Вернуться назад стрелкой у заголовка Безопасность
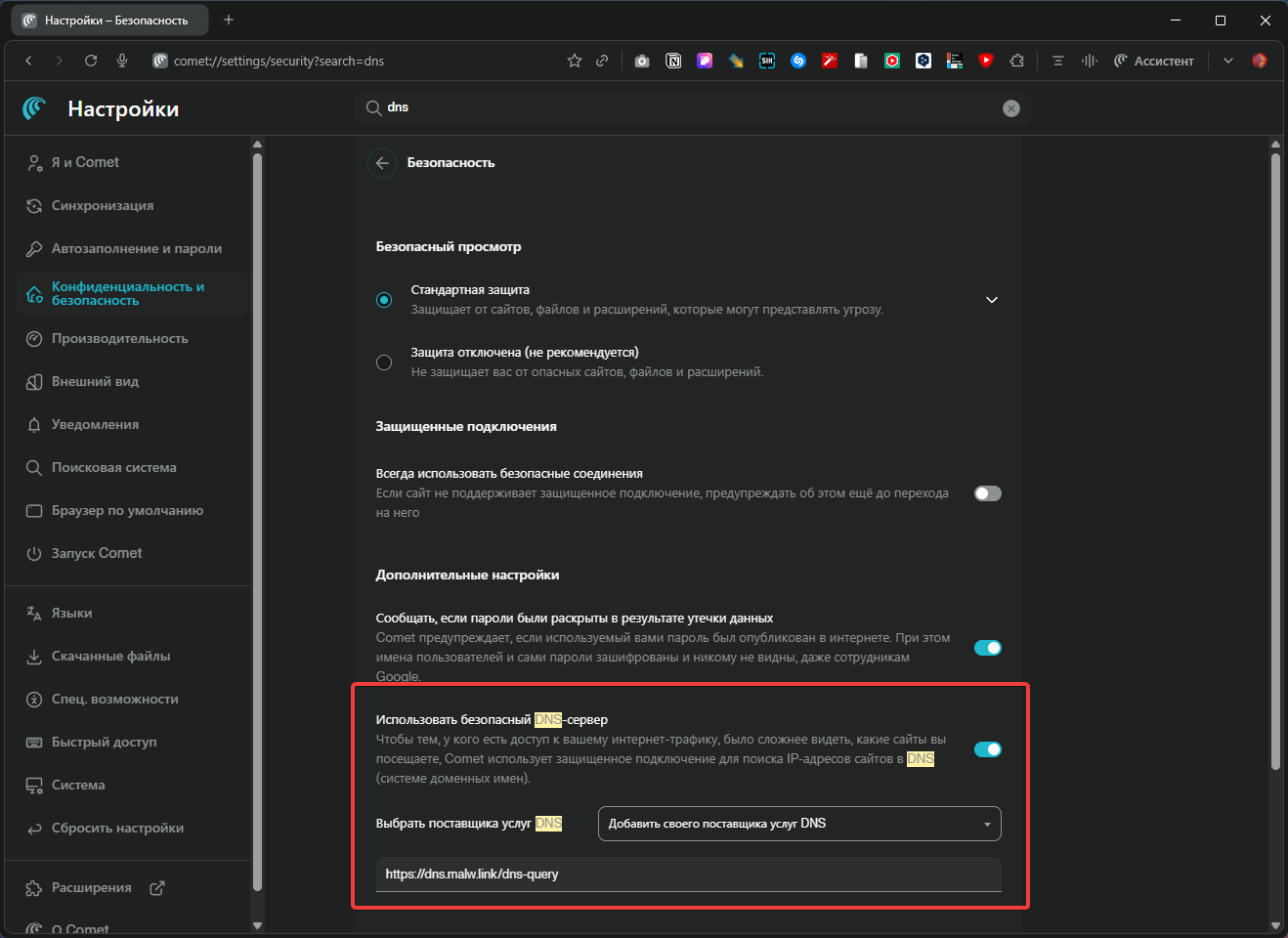 (382, 163)
